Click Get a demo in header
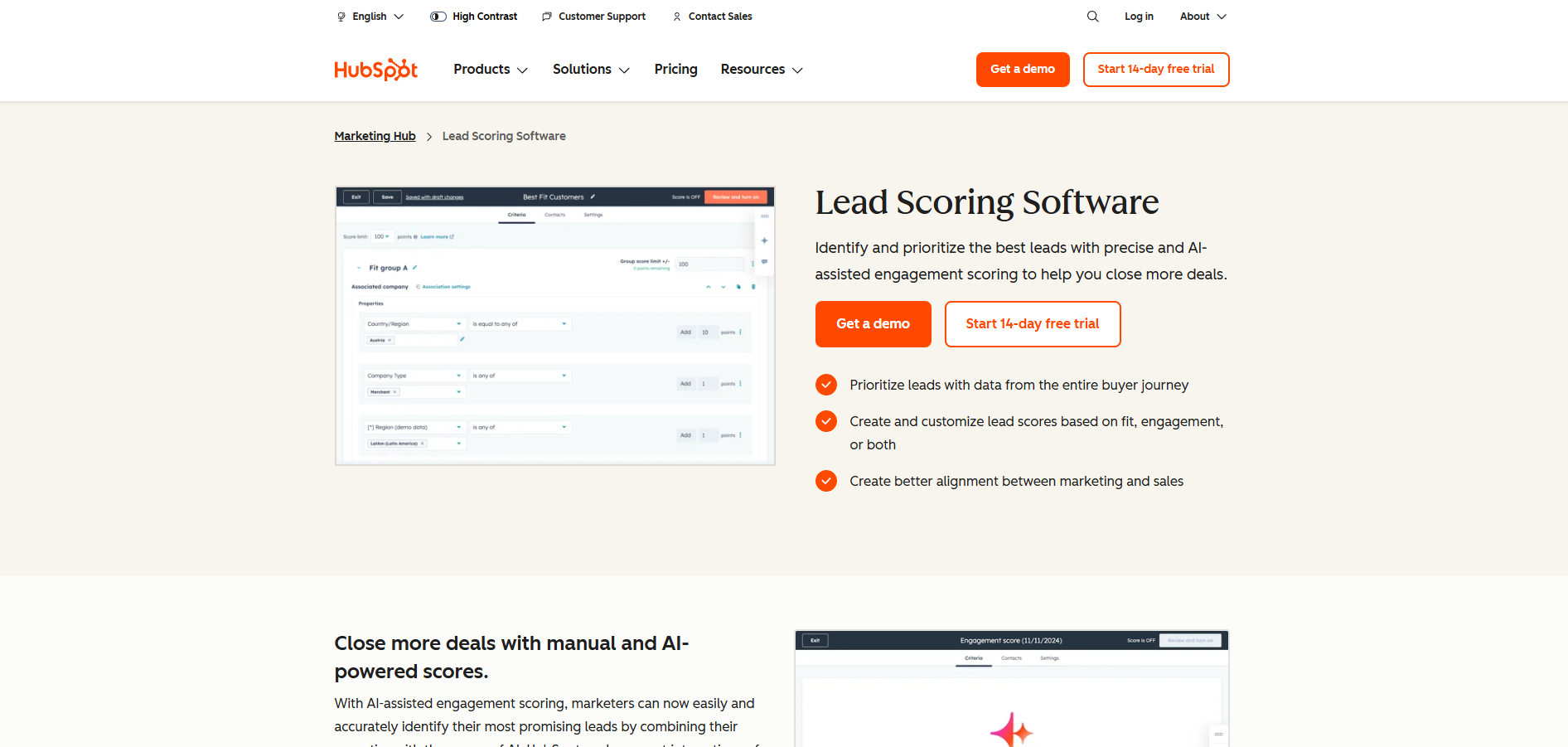Viewport: 1568px width, 747px height. click(x=1023, y=70)
